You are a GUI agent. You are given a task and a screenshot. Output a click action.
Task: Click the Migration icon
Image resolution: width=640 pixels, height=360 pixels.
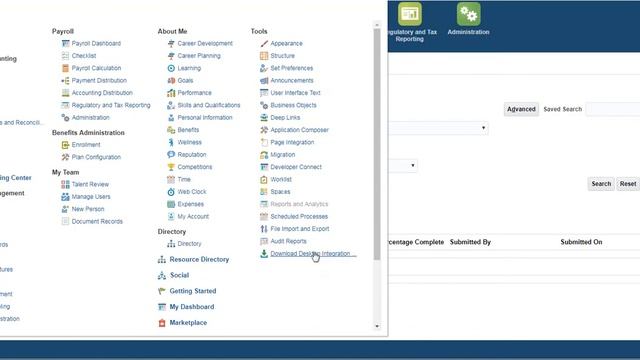(x=264, y=155)
